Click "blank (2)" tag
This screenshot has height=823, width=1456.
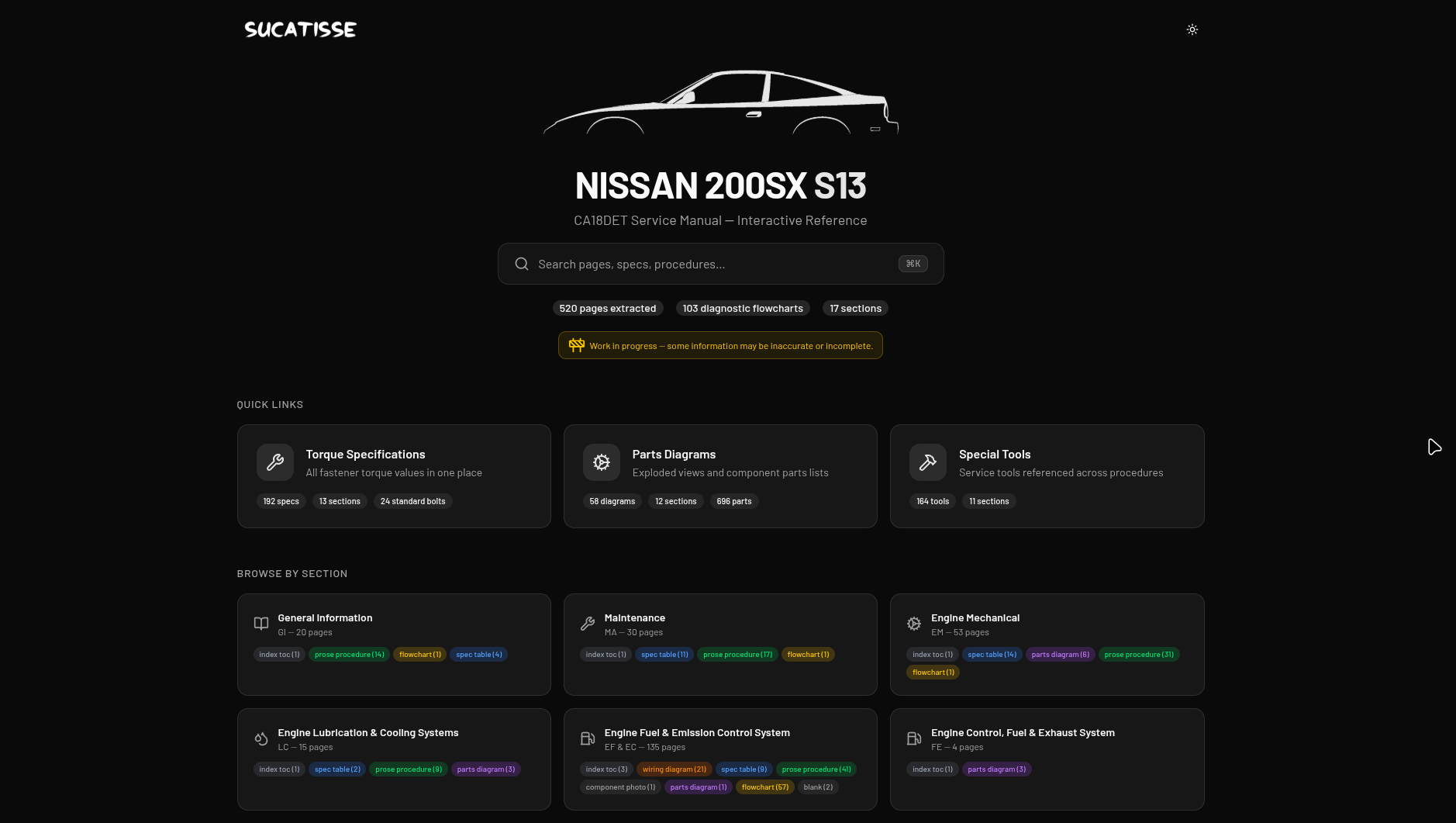coord(818,787)
